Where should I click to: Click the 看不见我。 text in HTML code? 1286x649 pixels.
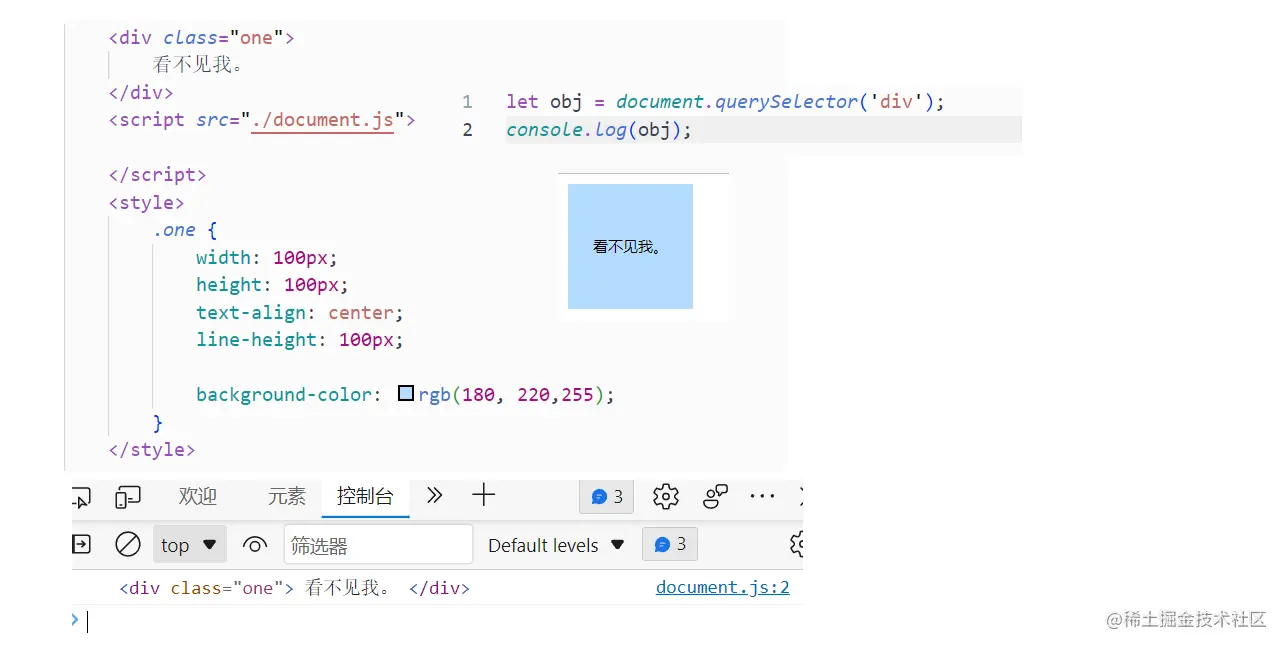tap(199, 65)
